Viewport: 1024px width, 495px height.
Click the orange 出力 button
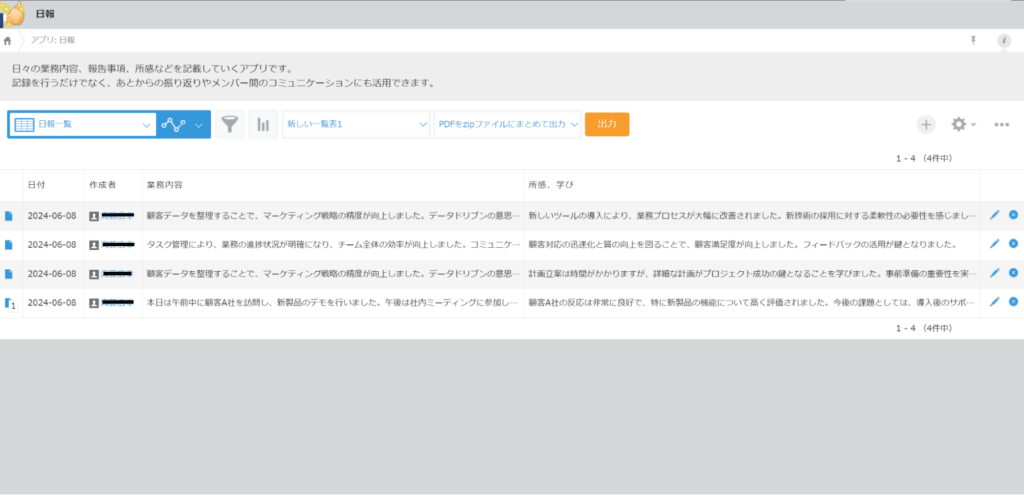tap(606, 124)
